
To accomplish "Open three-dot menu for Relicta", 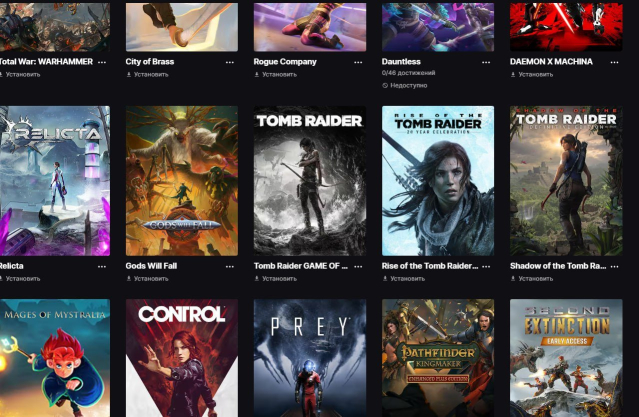I will (102, 267).
